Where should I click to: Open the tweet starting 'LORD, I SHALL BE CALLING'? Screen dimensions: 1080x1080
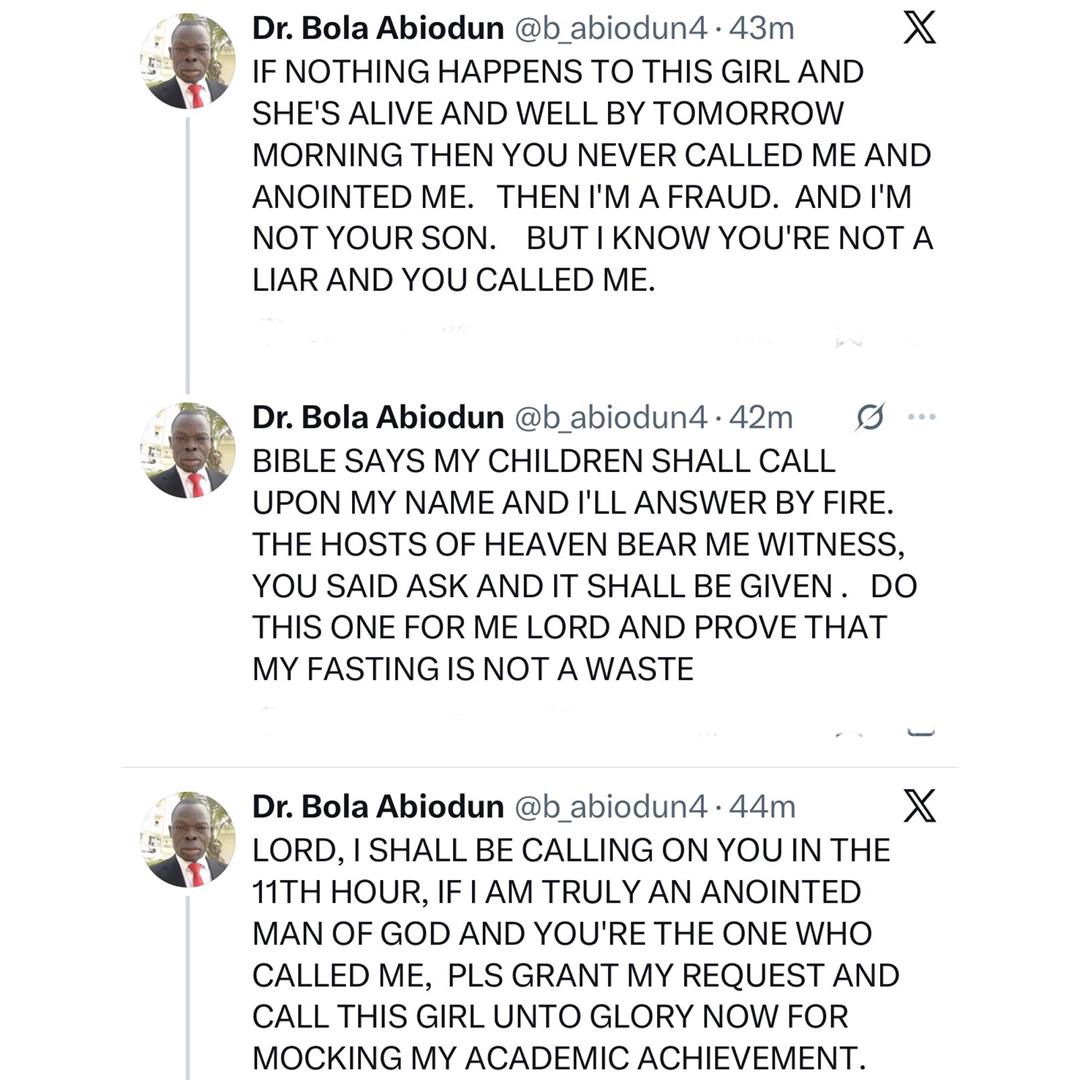point(575,955)
